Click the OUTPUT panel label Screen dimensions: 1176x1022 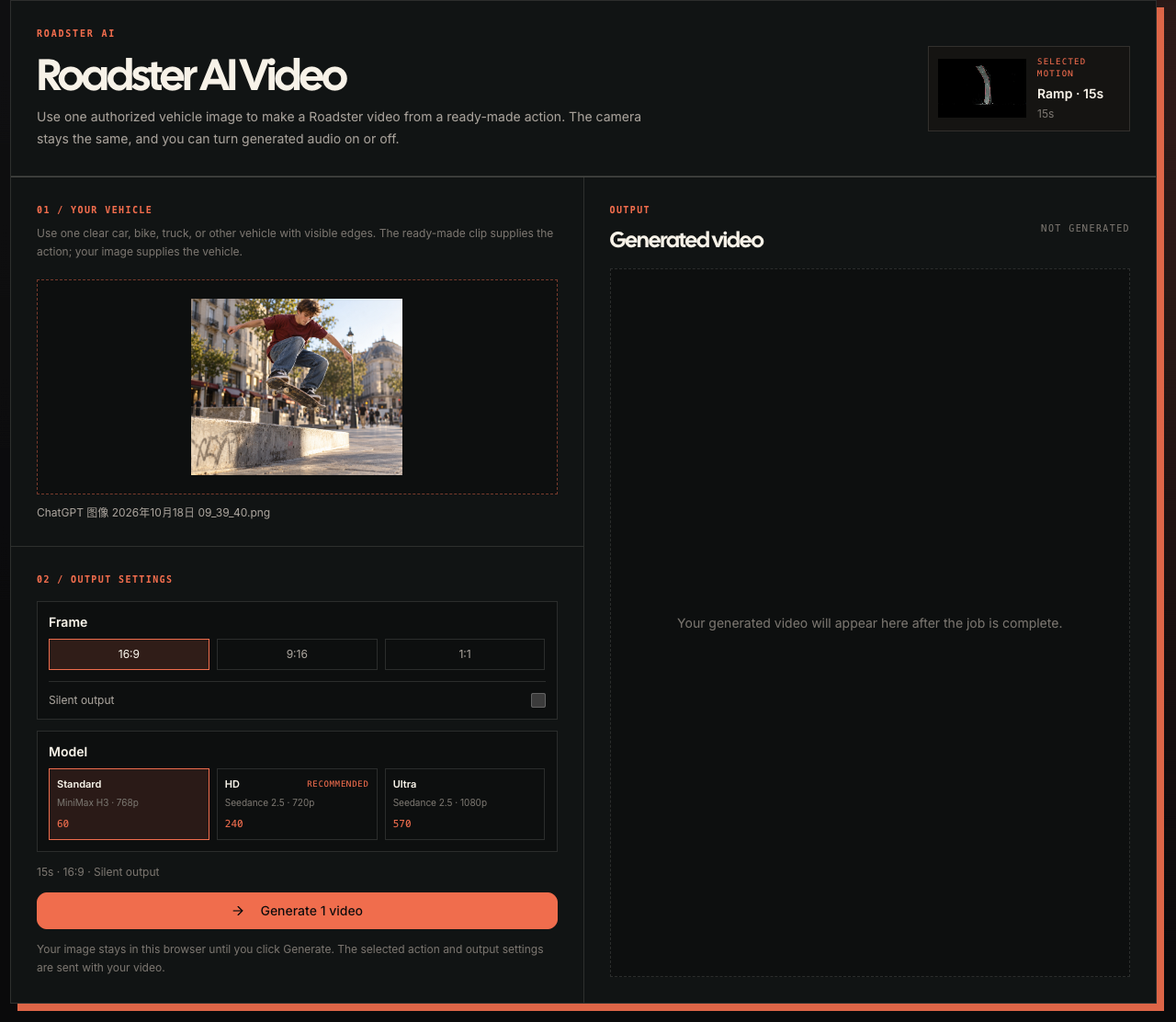click(x=630, y=210)
